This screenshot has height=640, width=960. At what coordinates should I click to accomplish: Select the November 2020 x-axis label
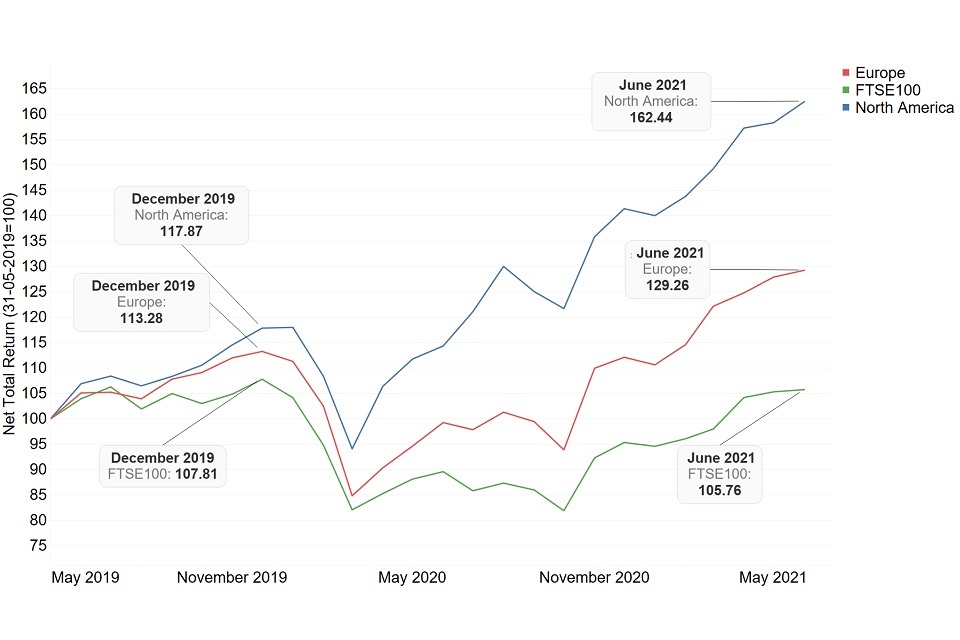click(x=593, y=577)
